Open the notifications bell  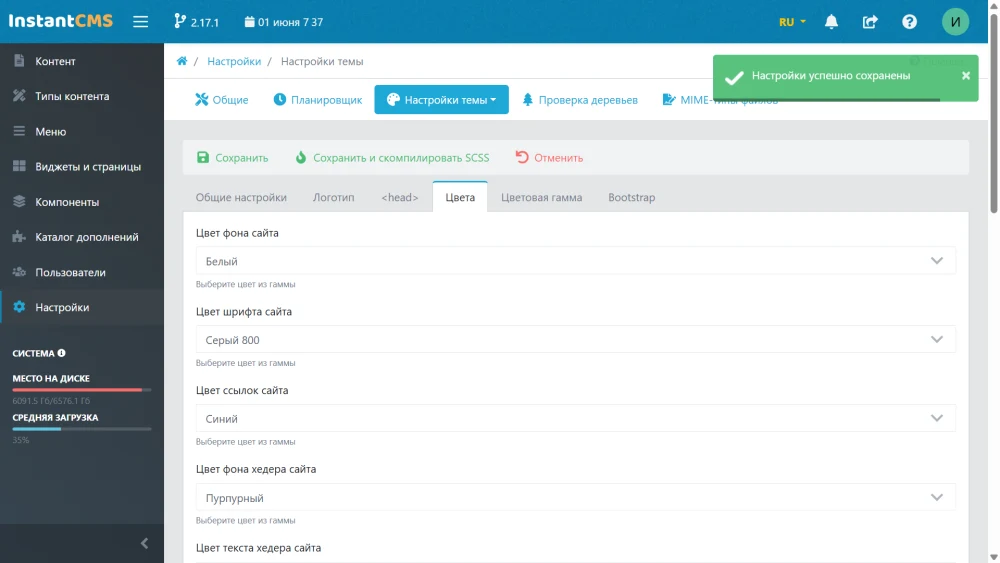[x=831, y=22]
